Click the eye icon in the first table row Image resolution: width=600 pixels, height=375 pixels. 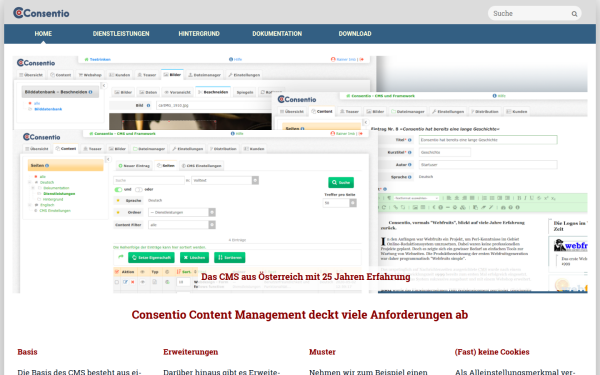pos(142,282)
